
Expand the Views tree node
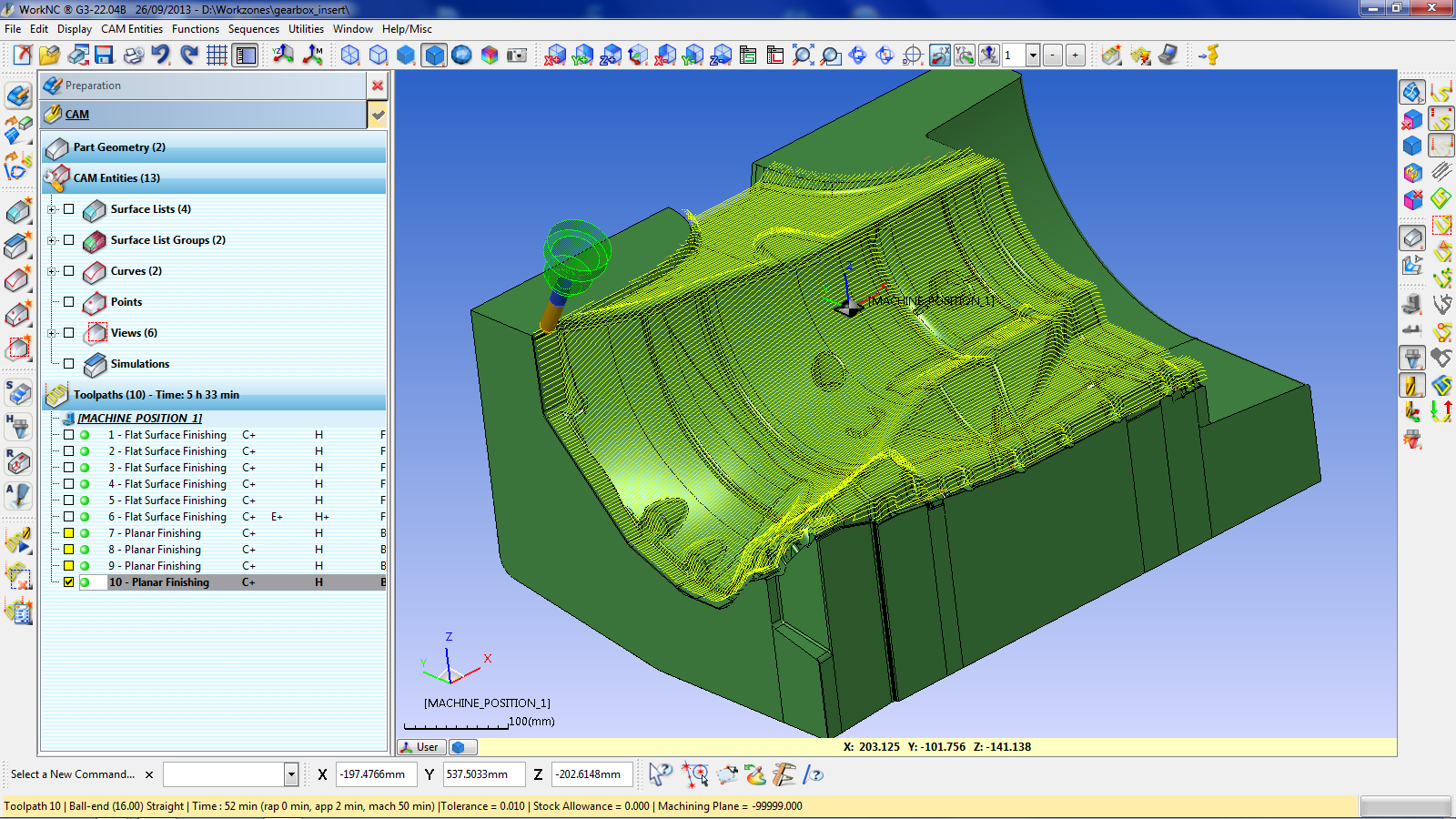(x=52, y=333)
